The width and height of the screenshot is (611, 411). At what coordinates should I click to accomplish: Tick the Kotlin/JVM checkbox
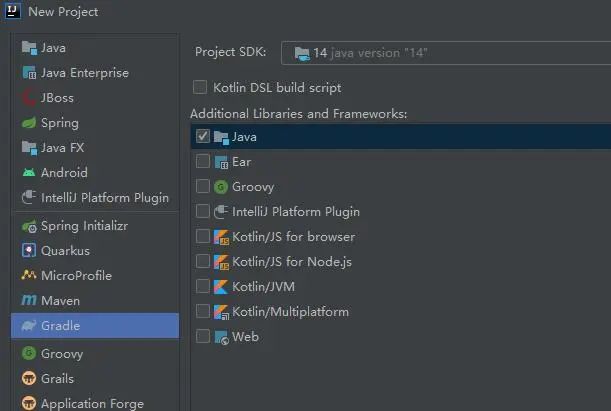203,286
